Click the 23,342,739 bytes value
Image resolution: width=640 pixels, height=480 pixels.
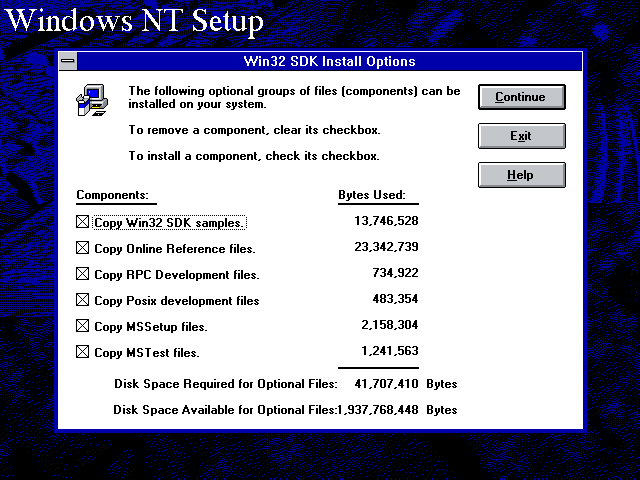(x=386, y=247)
